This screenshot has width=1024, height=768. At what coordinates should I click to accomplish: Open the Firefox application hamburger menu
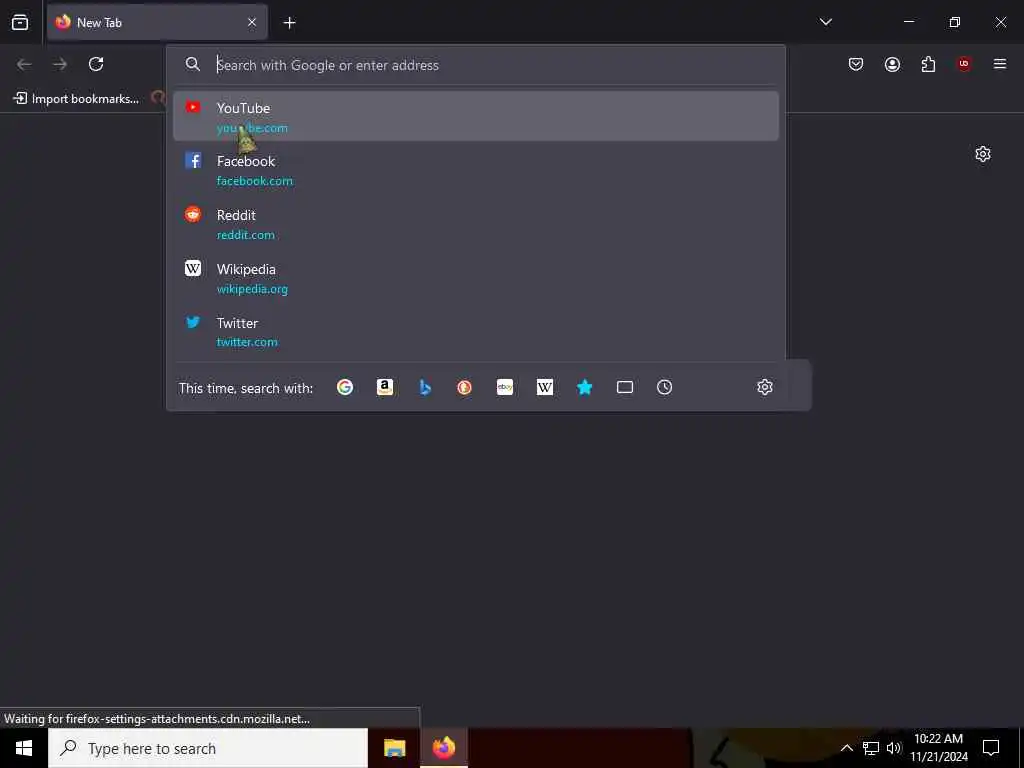click(x=1000, y=64)
